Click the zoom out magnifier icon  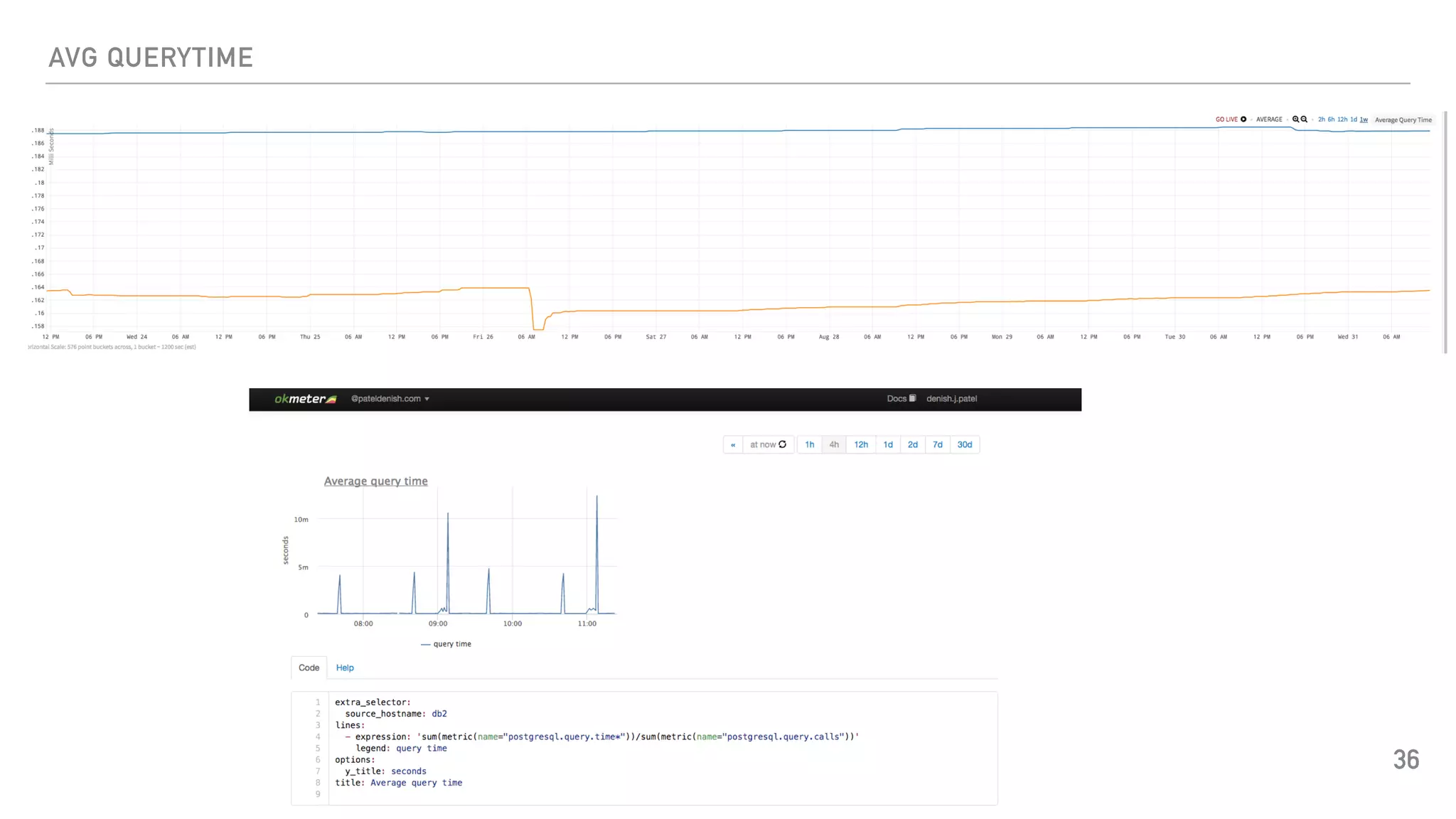pyautogui.click(x=1304, y=119)
